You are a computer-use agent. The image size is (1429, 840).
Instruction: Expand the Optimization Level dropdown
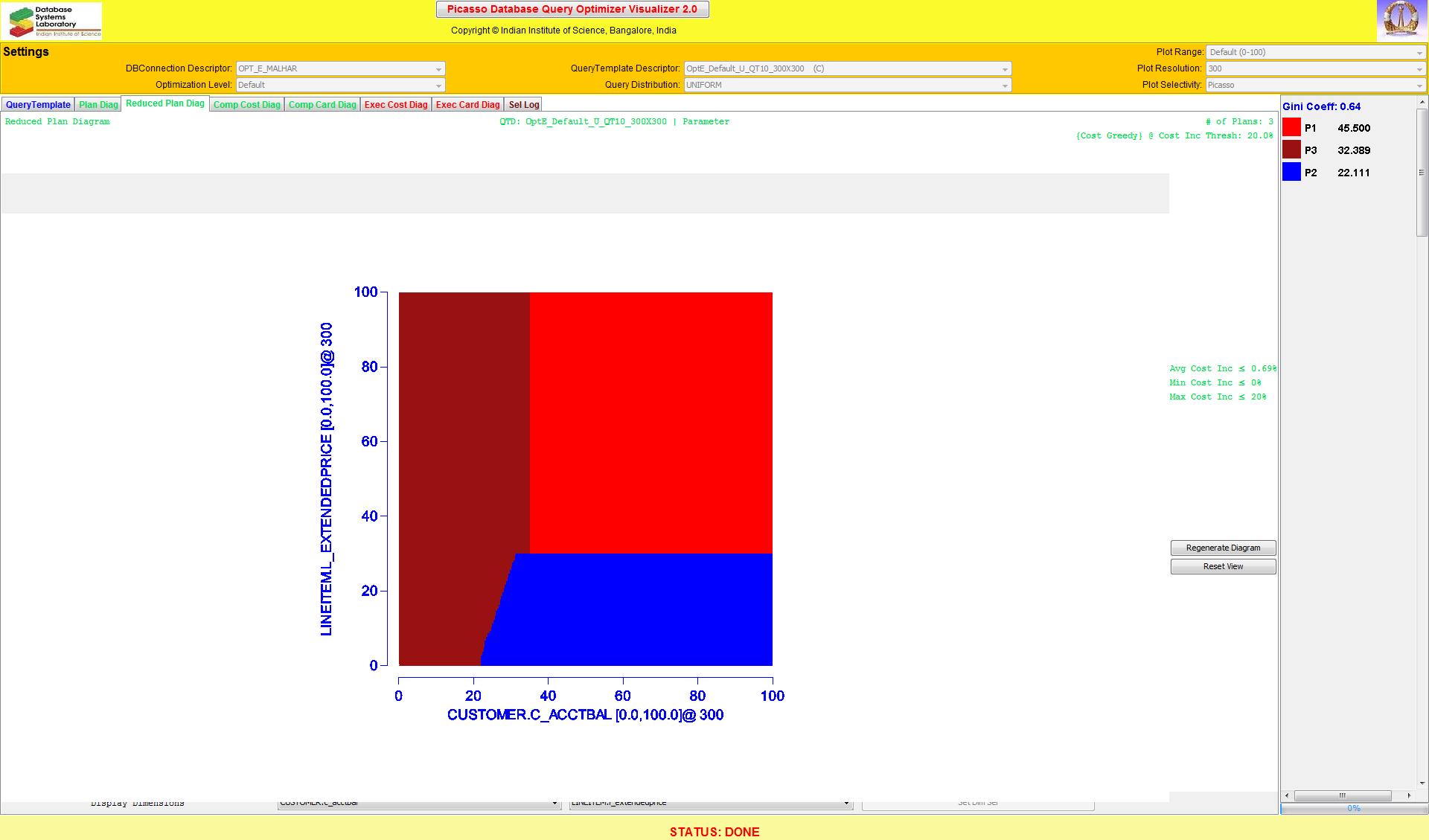(x=340, y=85)
